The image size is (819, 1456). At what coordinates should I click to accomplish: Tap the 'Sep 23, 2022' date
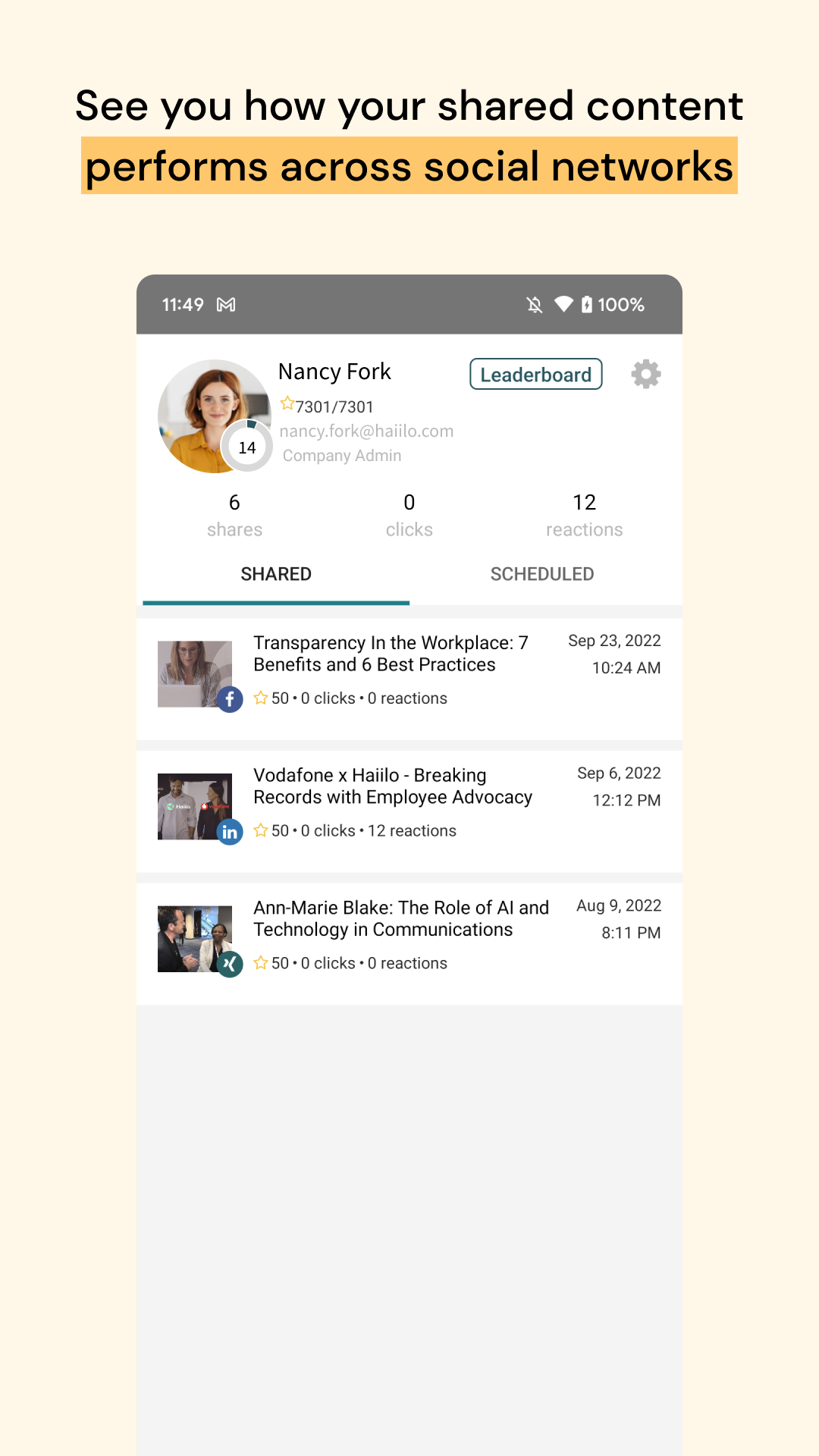(x=614, y=641)
